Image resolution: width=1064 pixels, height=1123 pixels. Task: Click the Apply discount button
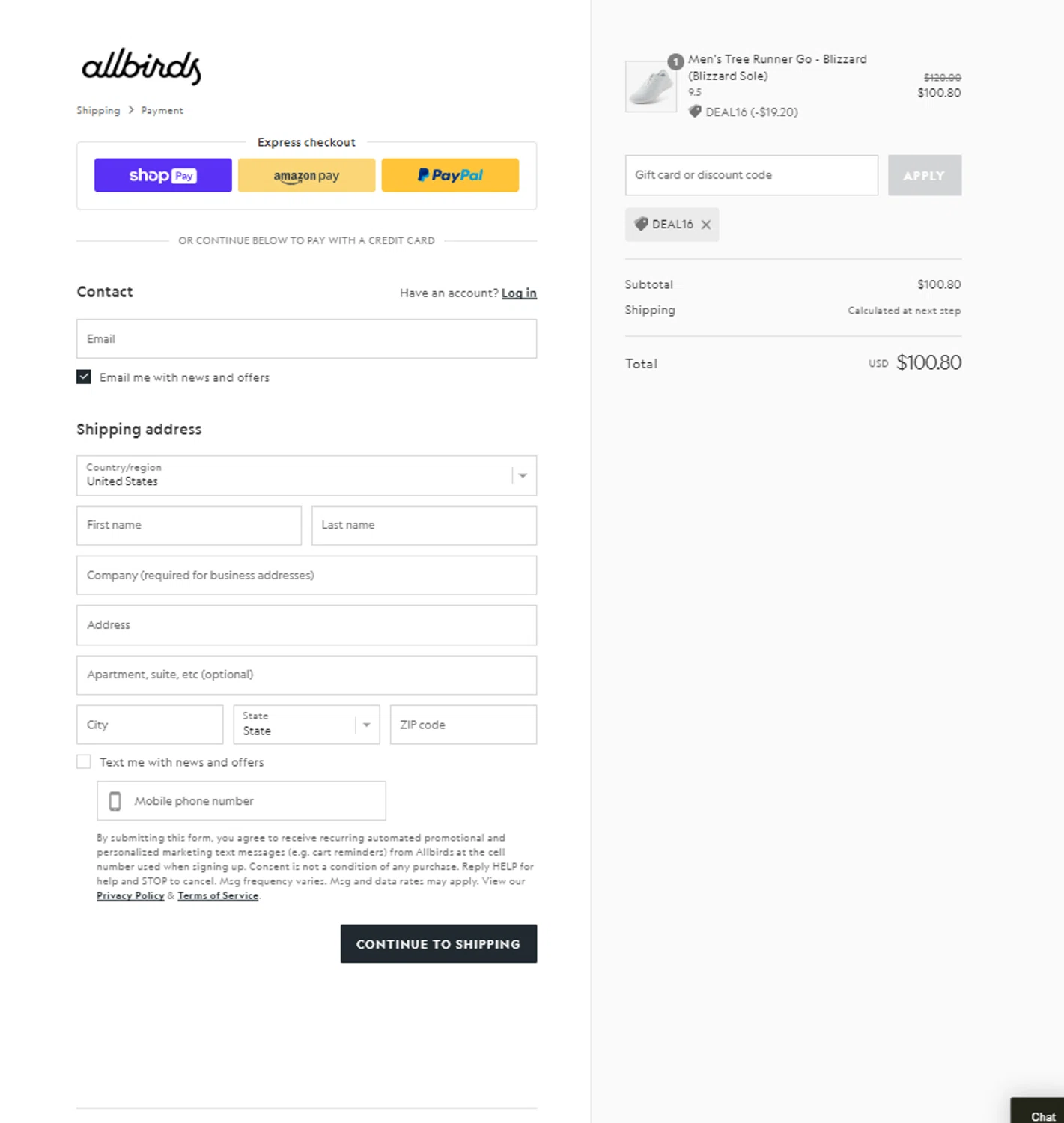coord(925,175)
